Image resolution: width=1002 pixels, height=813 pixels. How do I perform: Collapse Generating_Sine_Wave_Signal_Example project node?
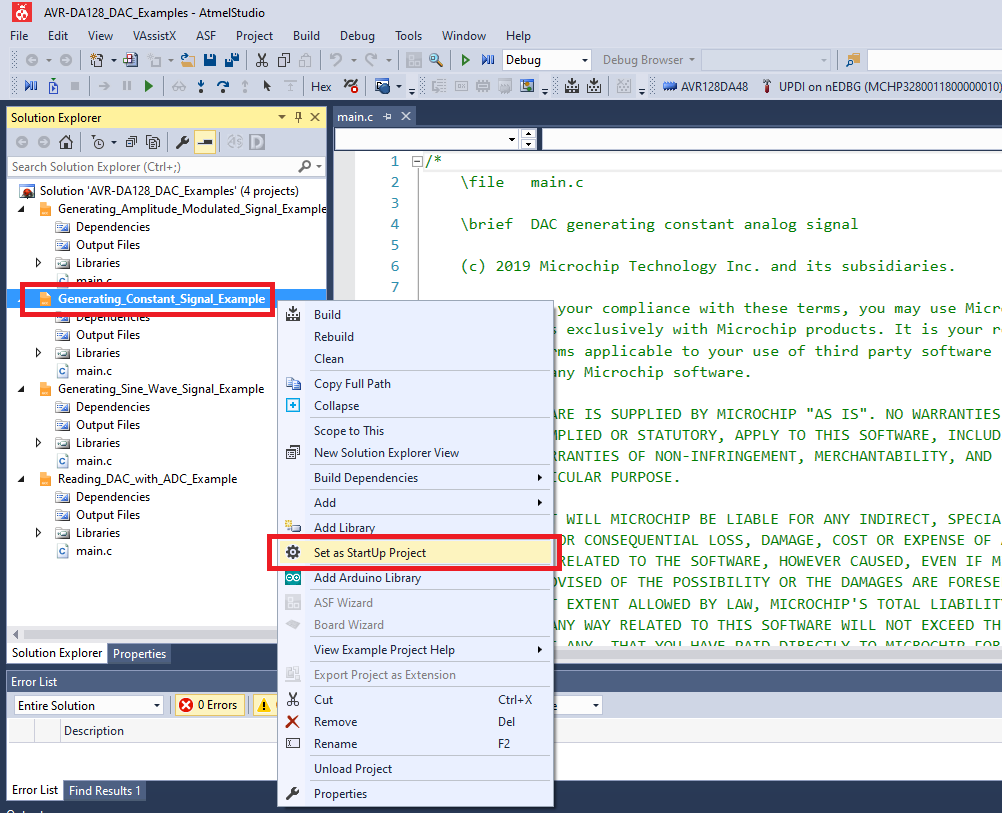point(22,389)
